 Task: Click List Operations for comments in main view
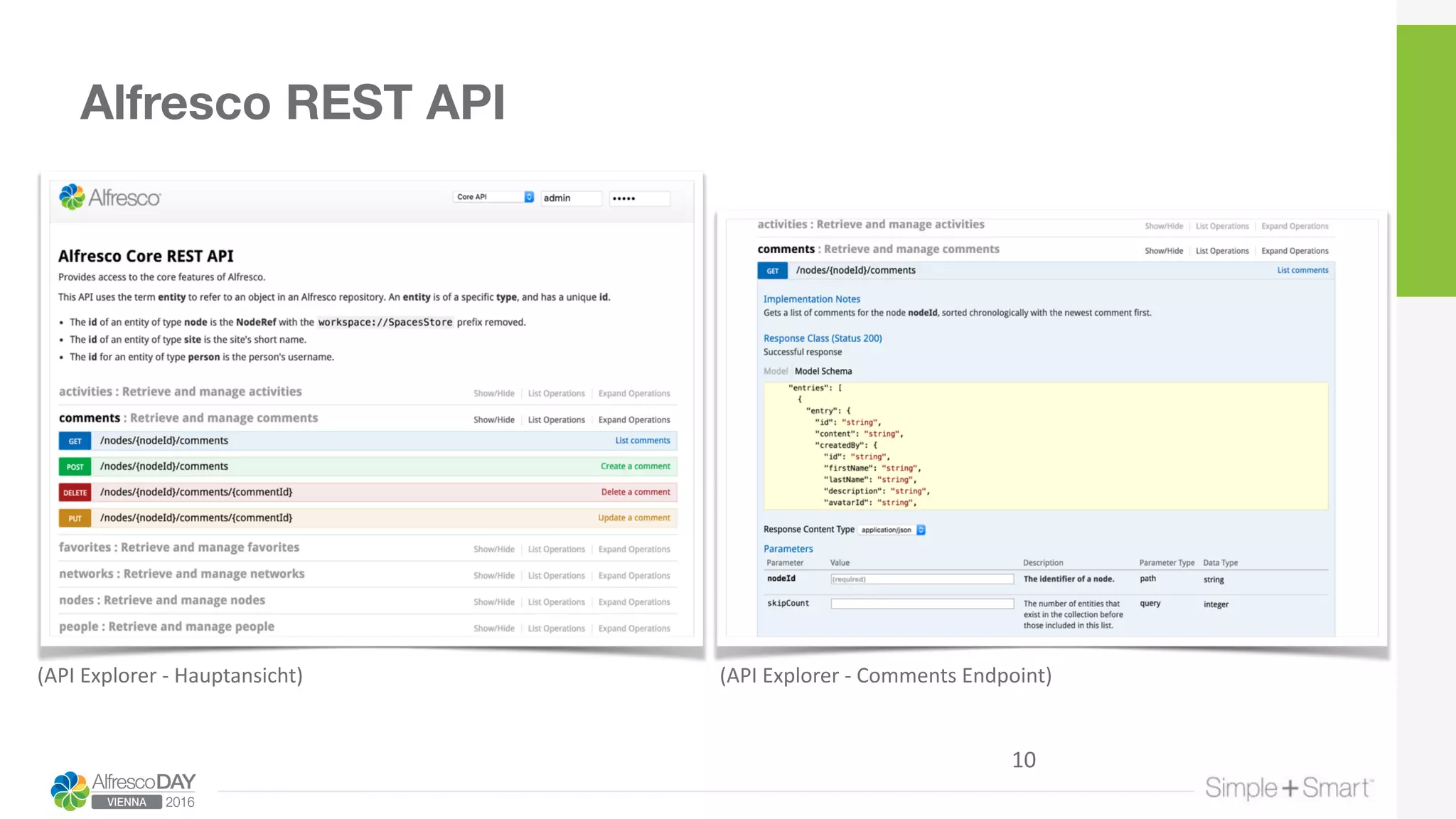(557, 420)
